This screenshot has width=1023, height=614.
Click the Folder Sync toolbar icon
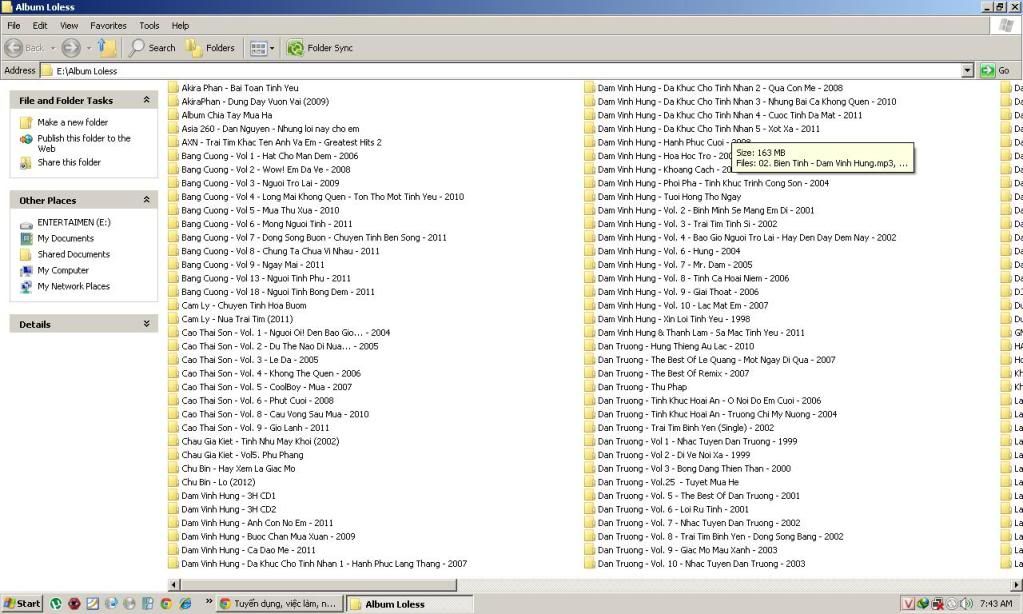coord(320,48)
